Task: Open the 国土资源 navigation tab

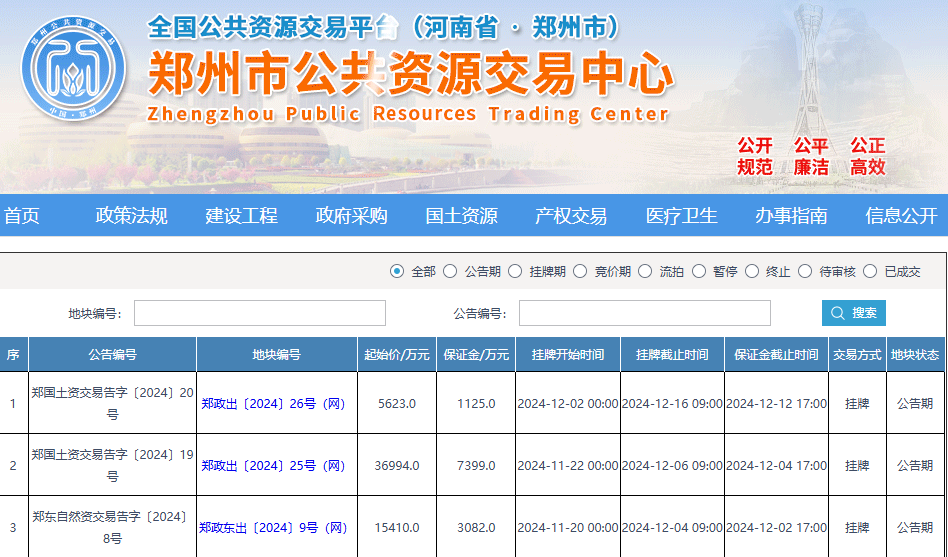Action: (x=461, y=216)
